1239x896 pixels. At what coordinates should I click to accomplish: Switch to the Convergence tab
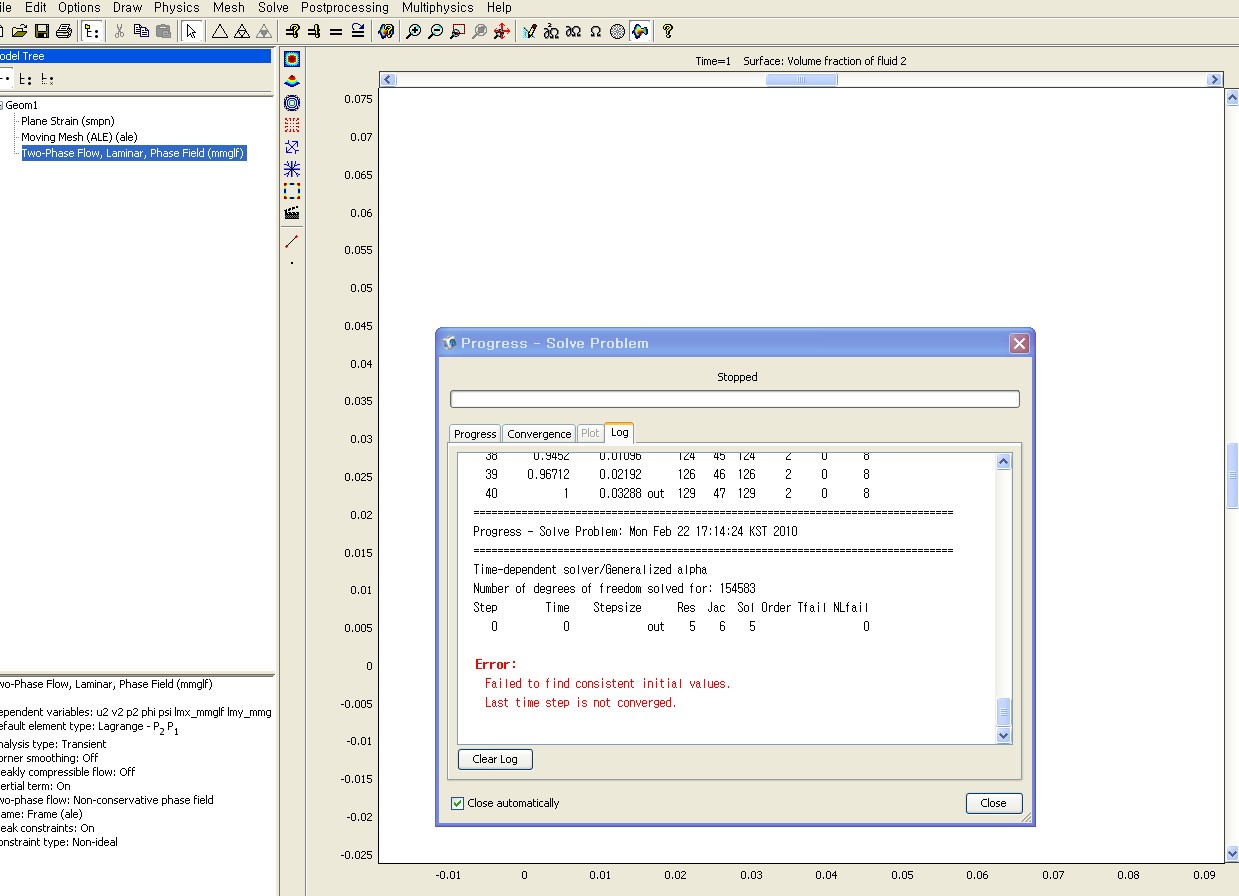(539, 434)
